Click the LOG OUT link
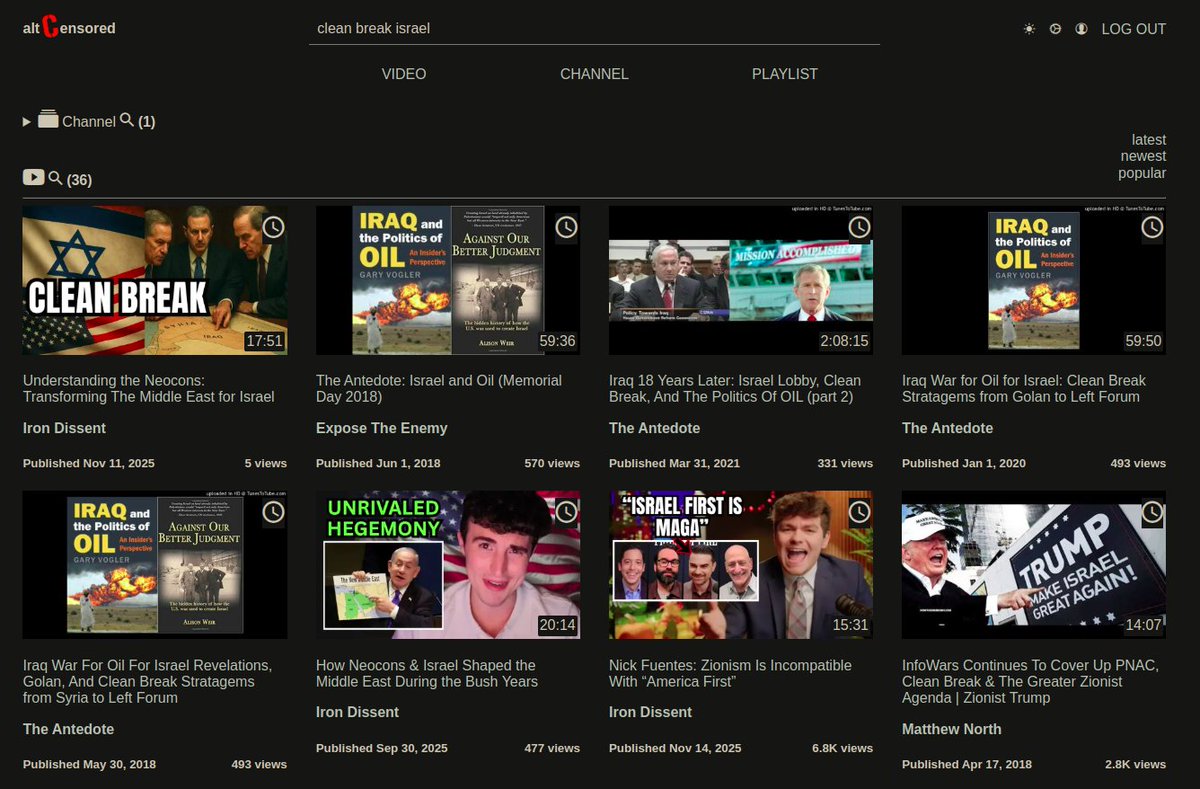 [x=1133, y=29]
